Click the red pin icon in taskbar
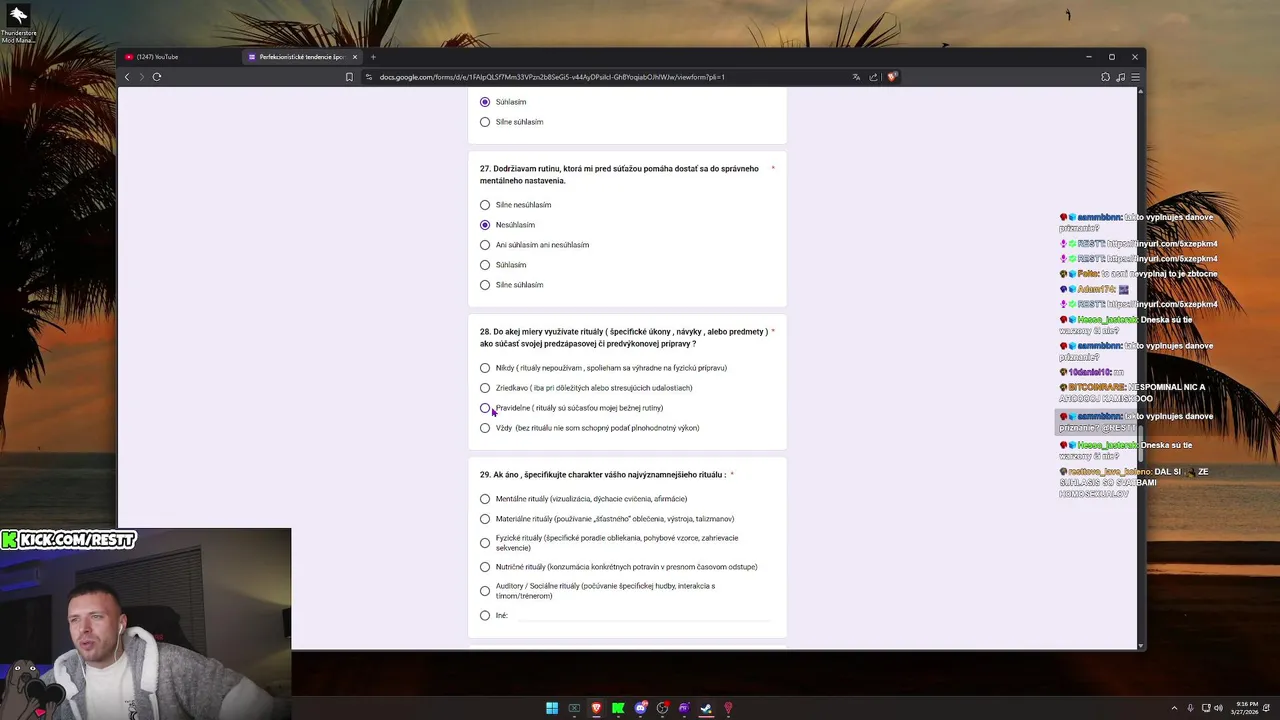This screenshot has width=1280, height=720. (728, 708)
